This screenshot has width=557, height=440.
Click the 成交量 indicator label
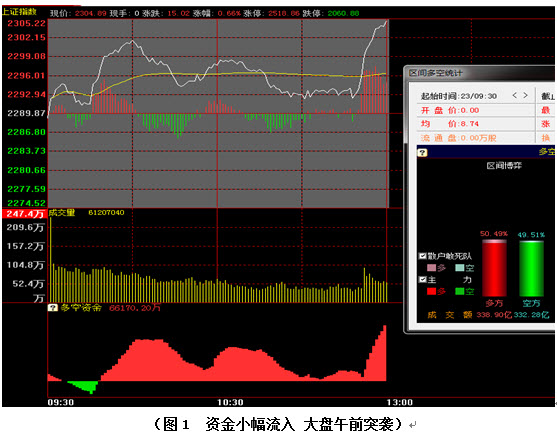pos(62,212)
